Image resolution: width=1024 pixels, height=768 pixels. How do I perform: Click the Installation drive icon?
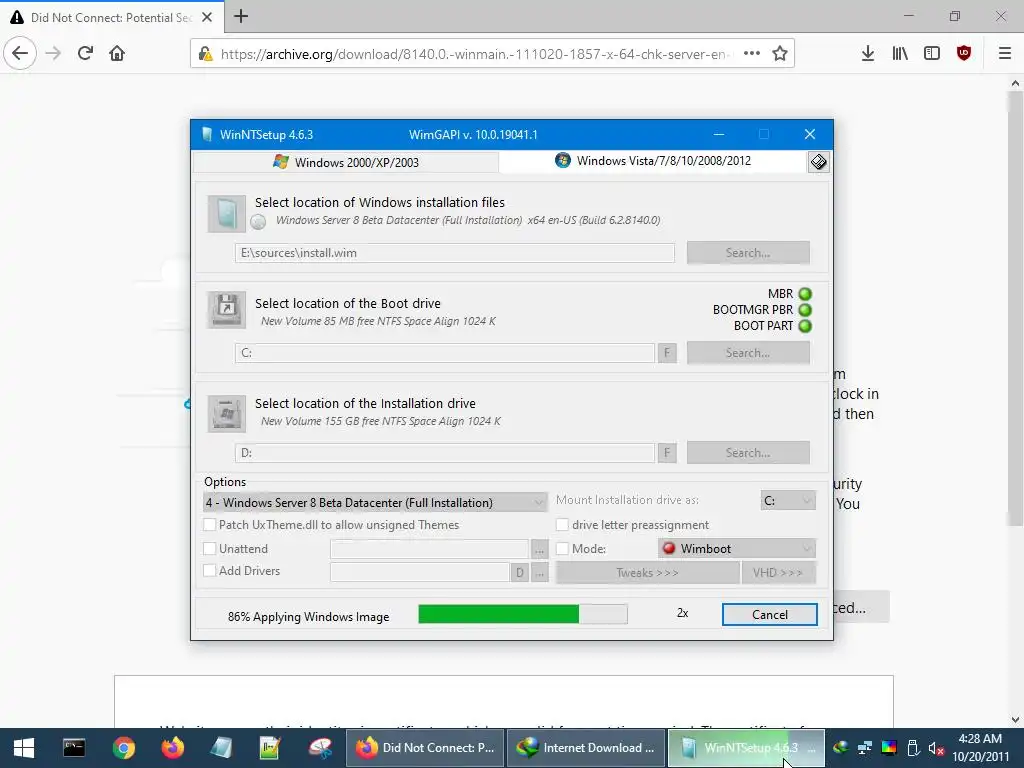(x=227, y=413)
